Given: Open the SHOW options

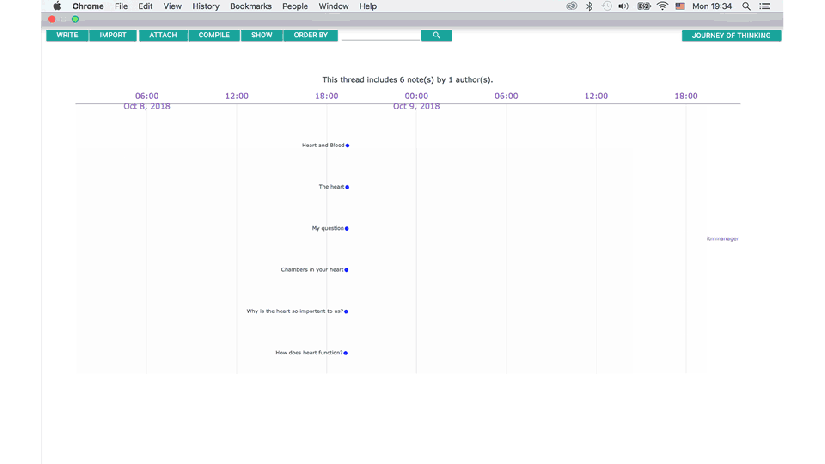Looking at the screenshot, I should tap(261, 35).
